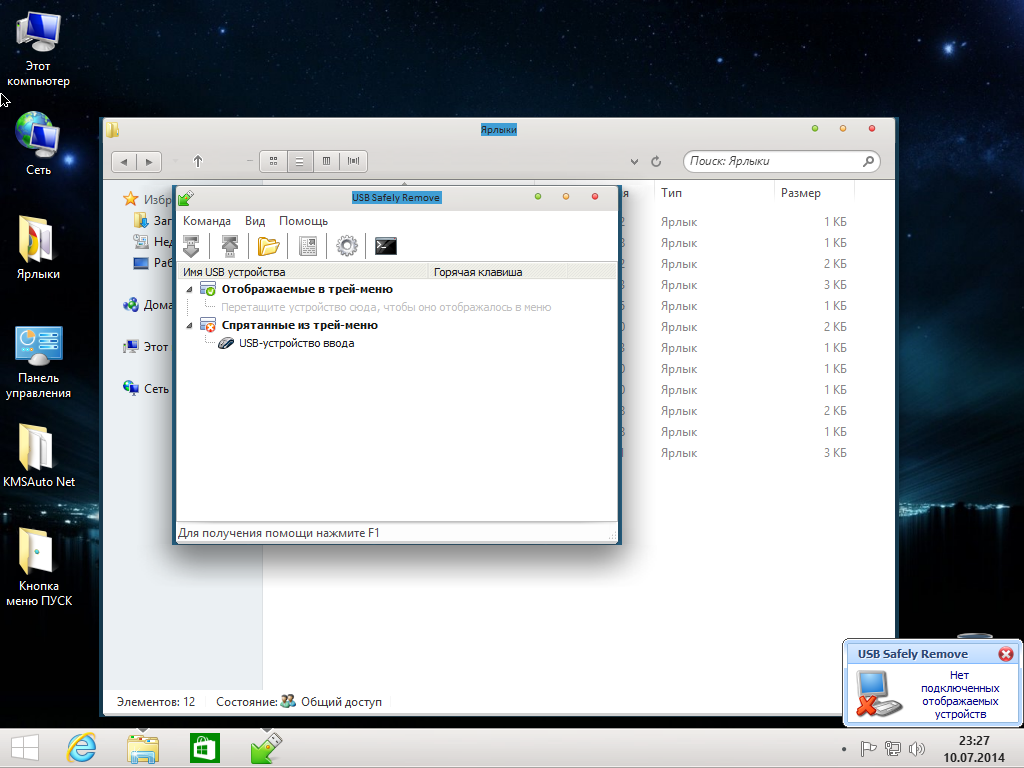The width and height of the screenshot is (1024, 768).
Task: Collapse the Отображаемые в трей-меню group
Action: pyautogui.click(x=189, y=289)
